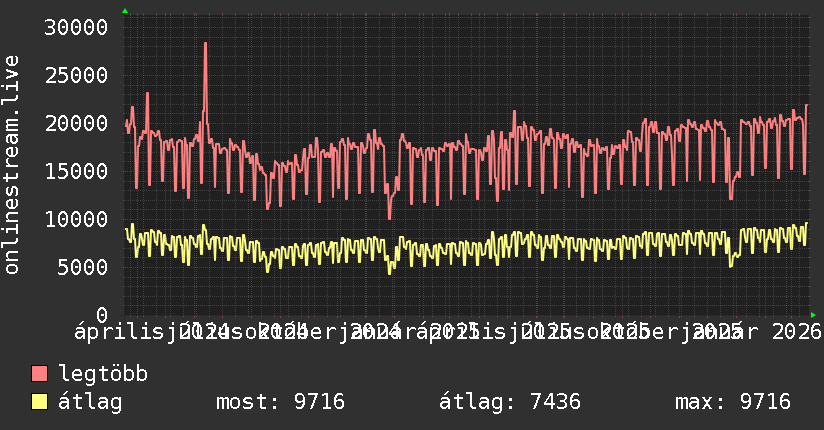Click the 15000 y-axis label
This screenshot has width=824, height=430.
click(x=76, y=171)
